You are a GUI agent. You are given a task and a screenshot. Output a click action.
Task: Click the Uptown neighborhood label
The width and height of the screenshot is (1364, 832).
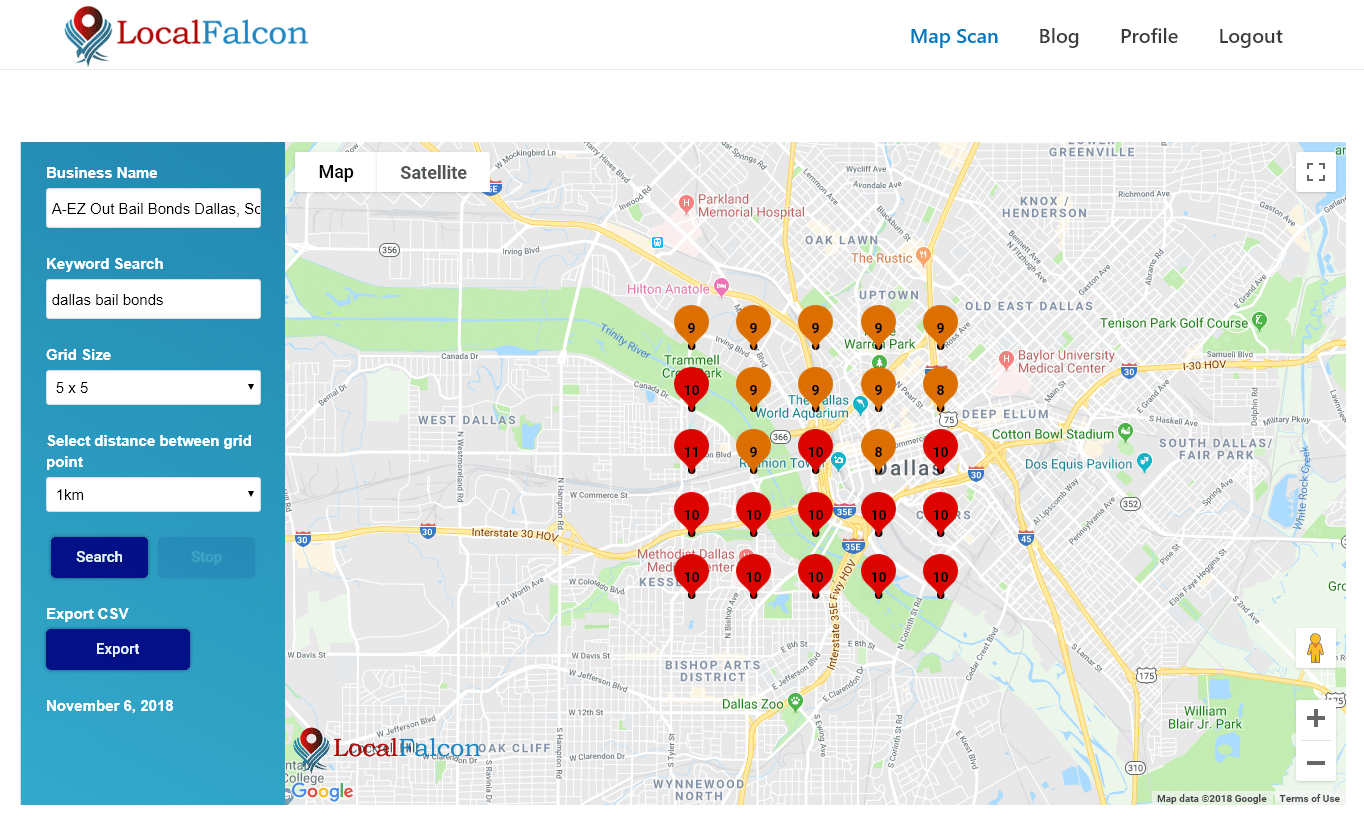[x=888, y=295]
